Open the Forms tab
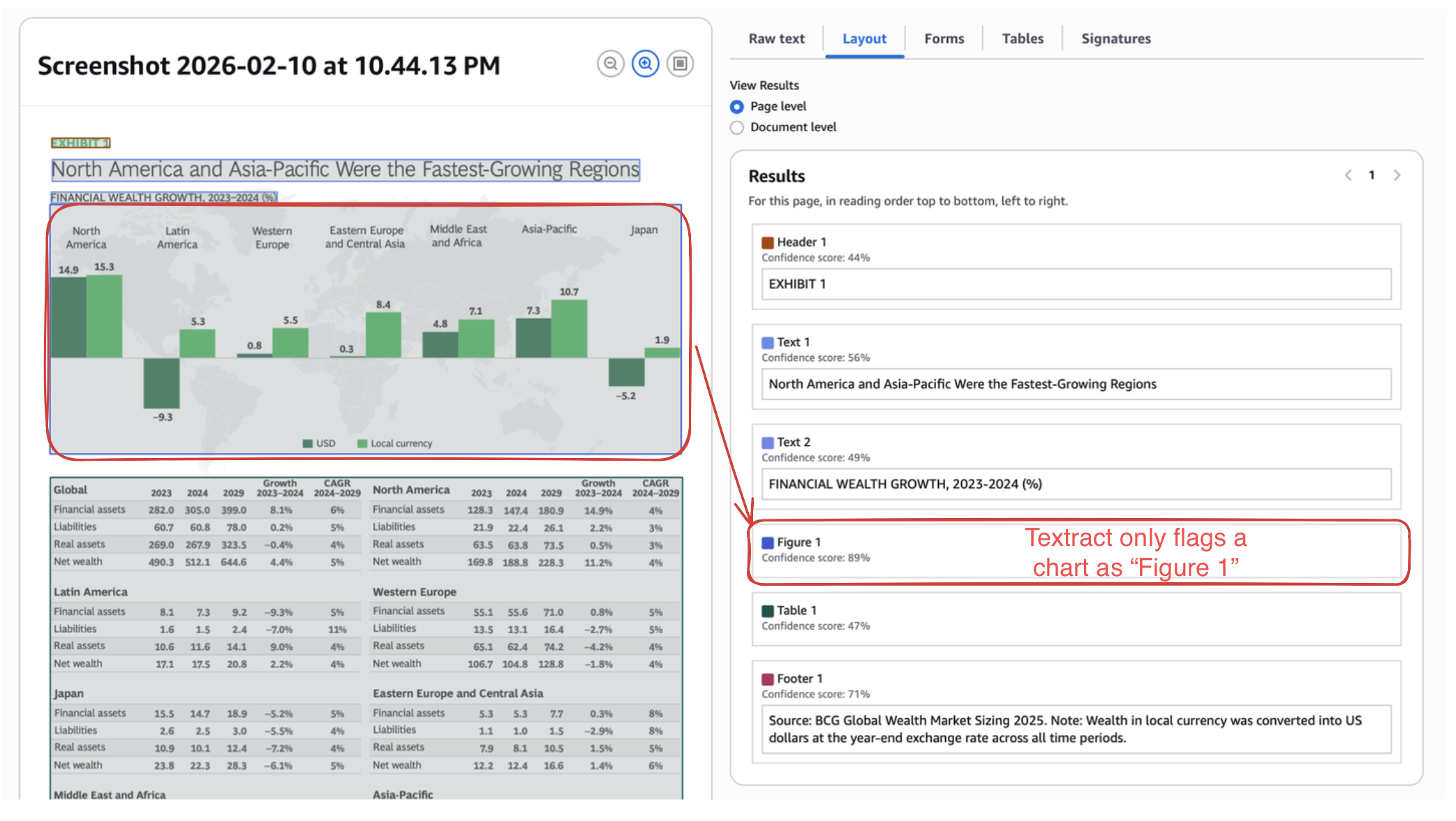 click(x=944, y=39)
